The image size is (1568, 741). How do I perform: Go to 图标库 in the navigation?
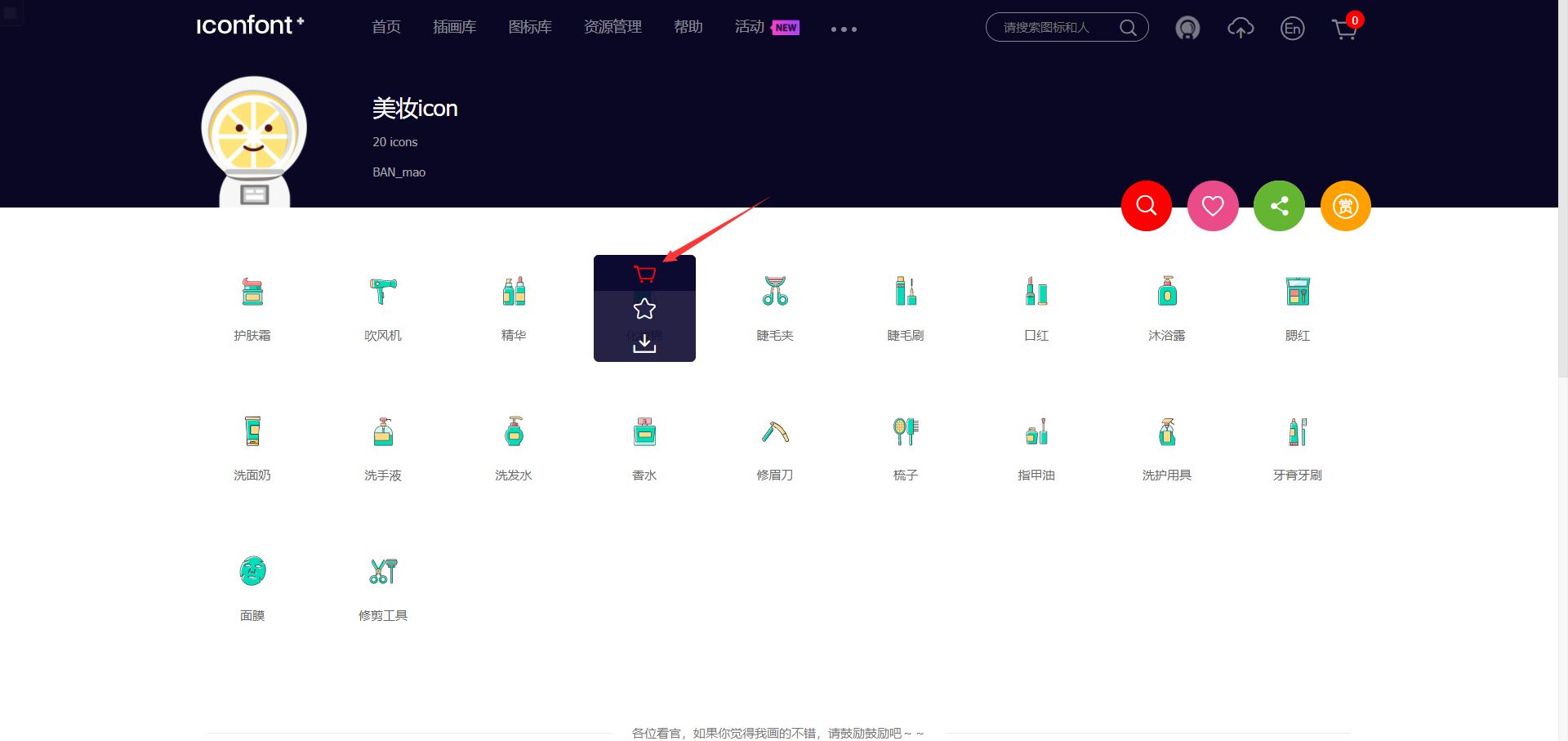tap(530, 27)
